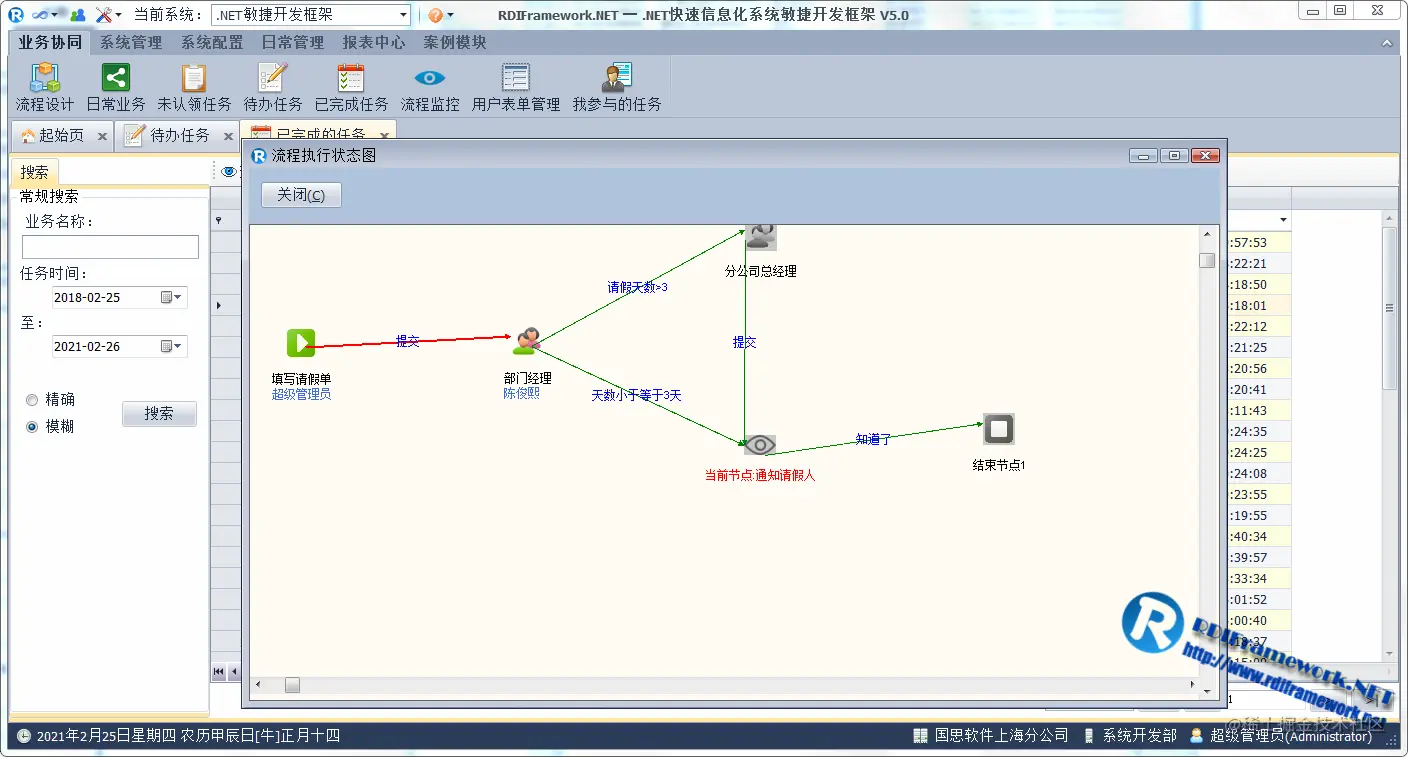Click the diagram horizontal scrollbar thumb
The height and width of the screenshot is (757, 1408).
point(292,685)
